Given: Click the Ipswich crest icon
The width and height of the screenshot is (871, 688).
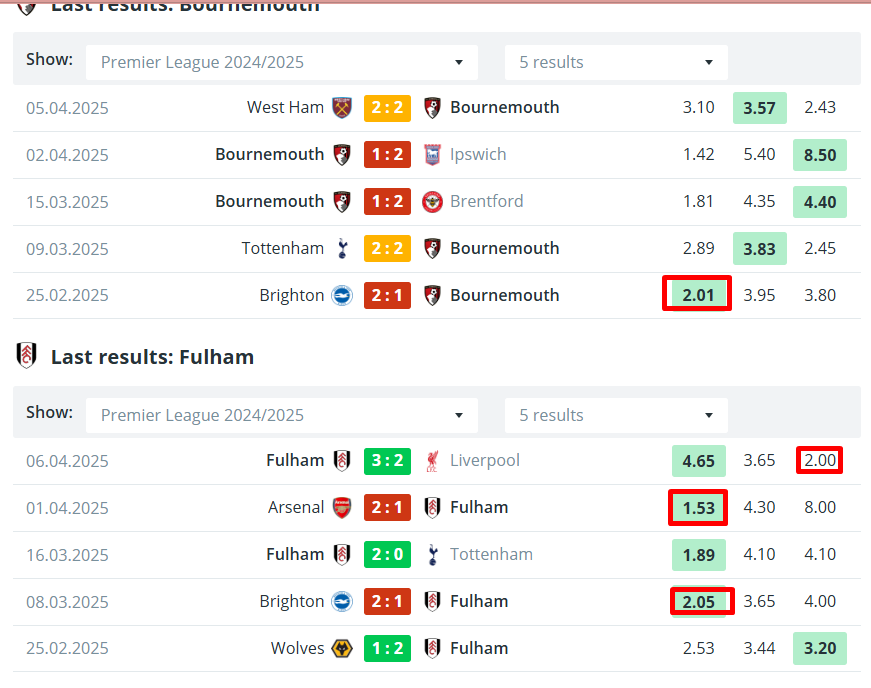Looking at the screenshot, I should pyautogui.click(x=432, y=155).
